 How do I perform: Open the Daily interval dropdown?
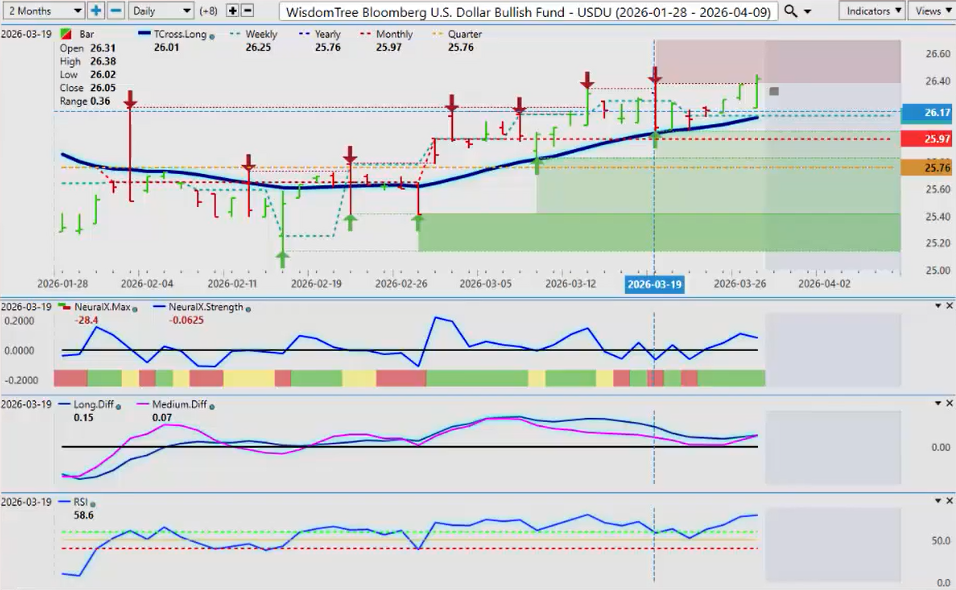coord(160,11)
